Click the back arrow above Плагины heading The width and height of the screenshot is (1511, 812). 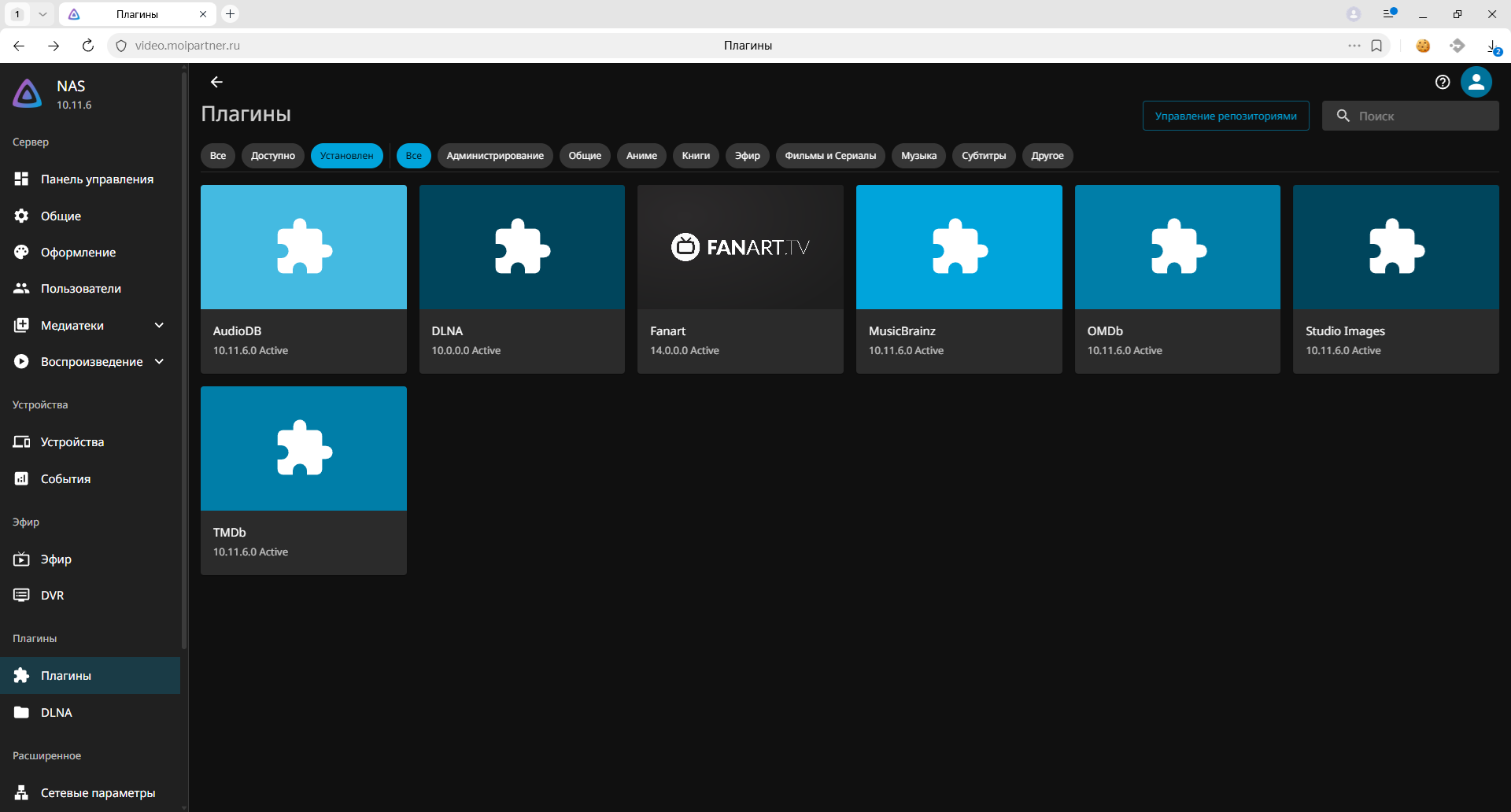click(x=216, y=82)
